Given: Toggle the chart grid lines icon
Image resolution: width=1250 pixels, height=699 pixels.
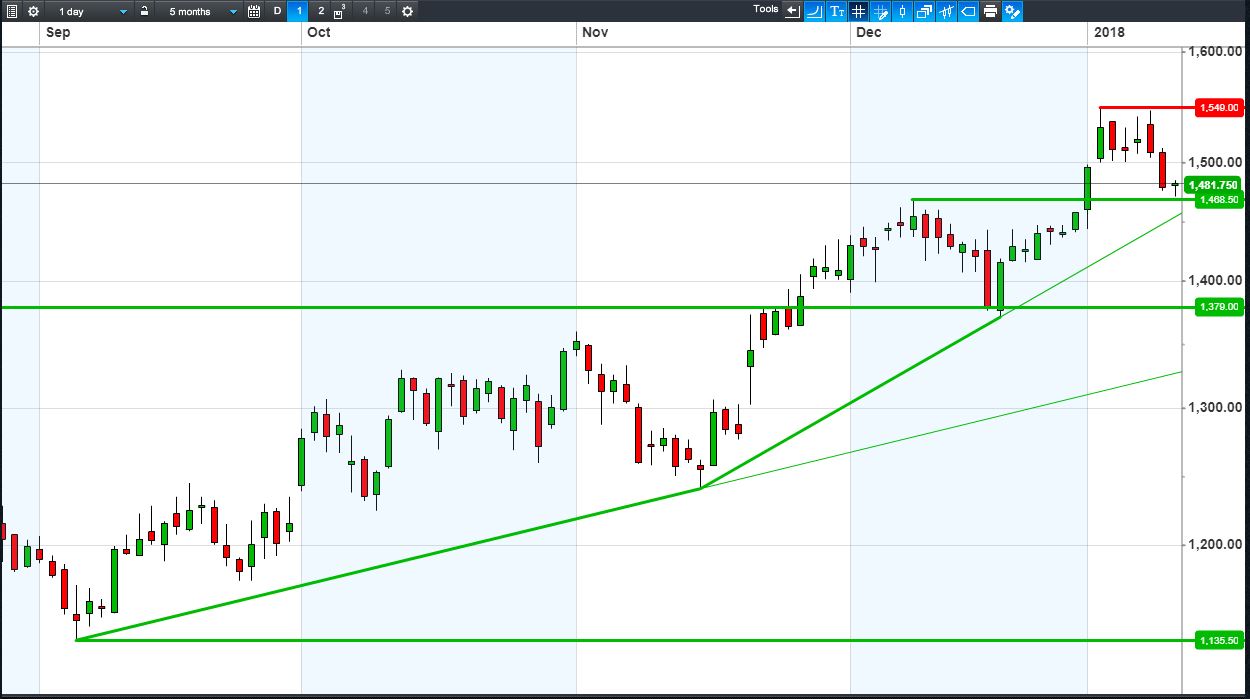Looking at the screenshot, I should (858, 11).
